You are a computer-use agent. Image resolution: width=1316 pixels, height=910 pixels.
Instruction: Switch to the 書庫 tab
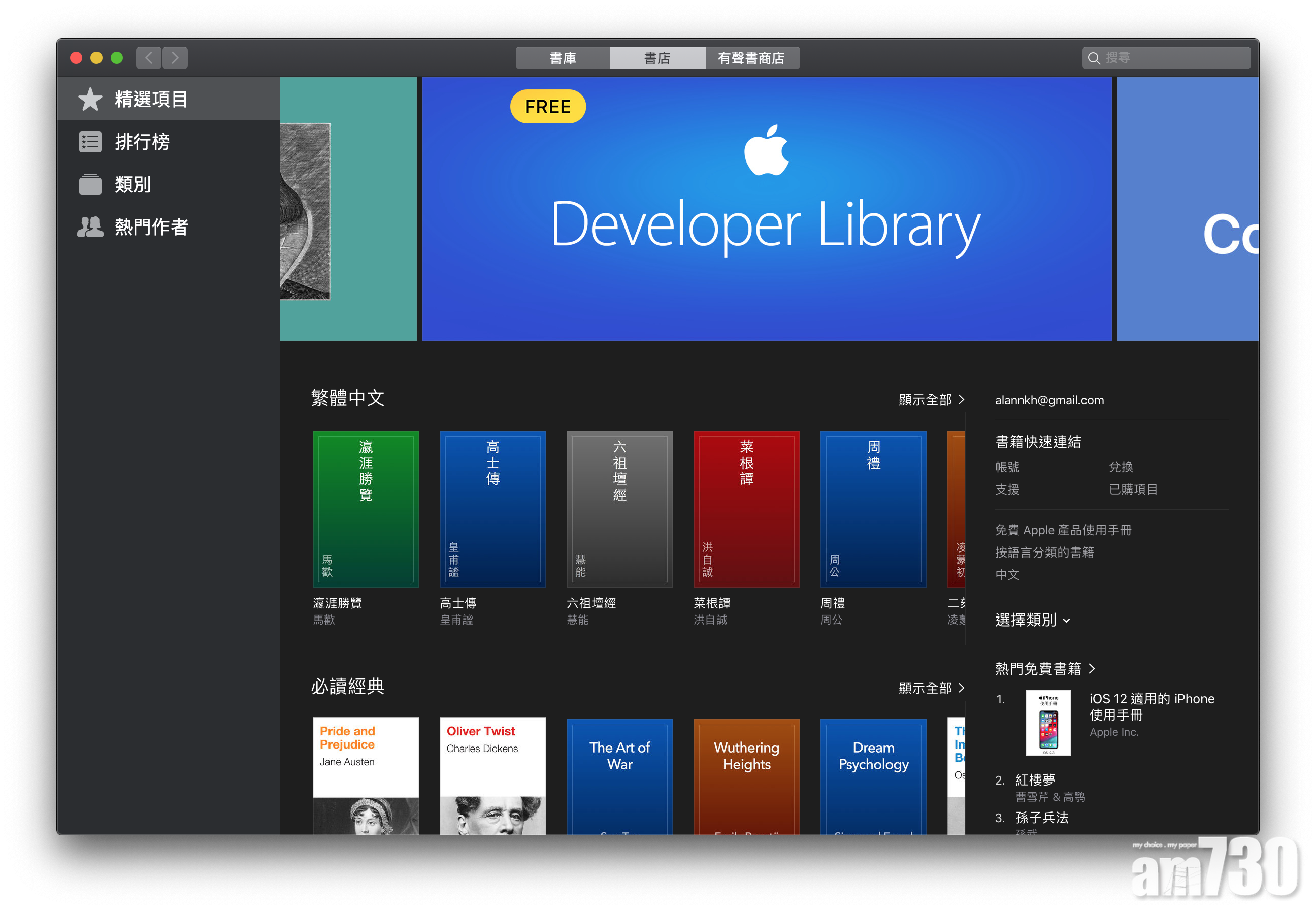tap(563, 58)
